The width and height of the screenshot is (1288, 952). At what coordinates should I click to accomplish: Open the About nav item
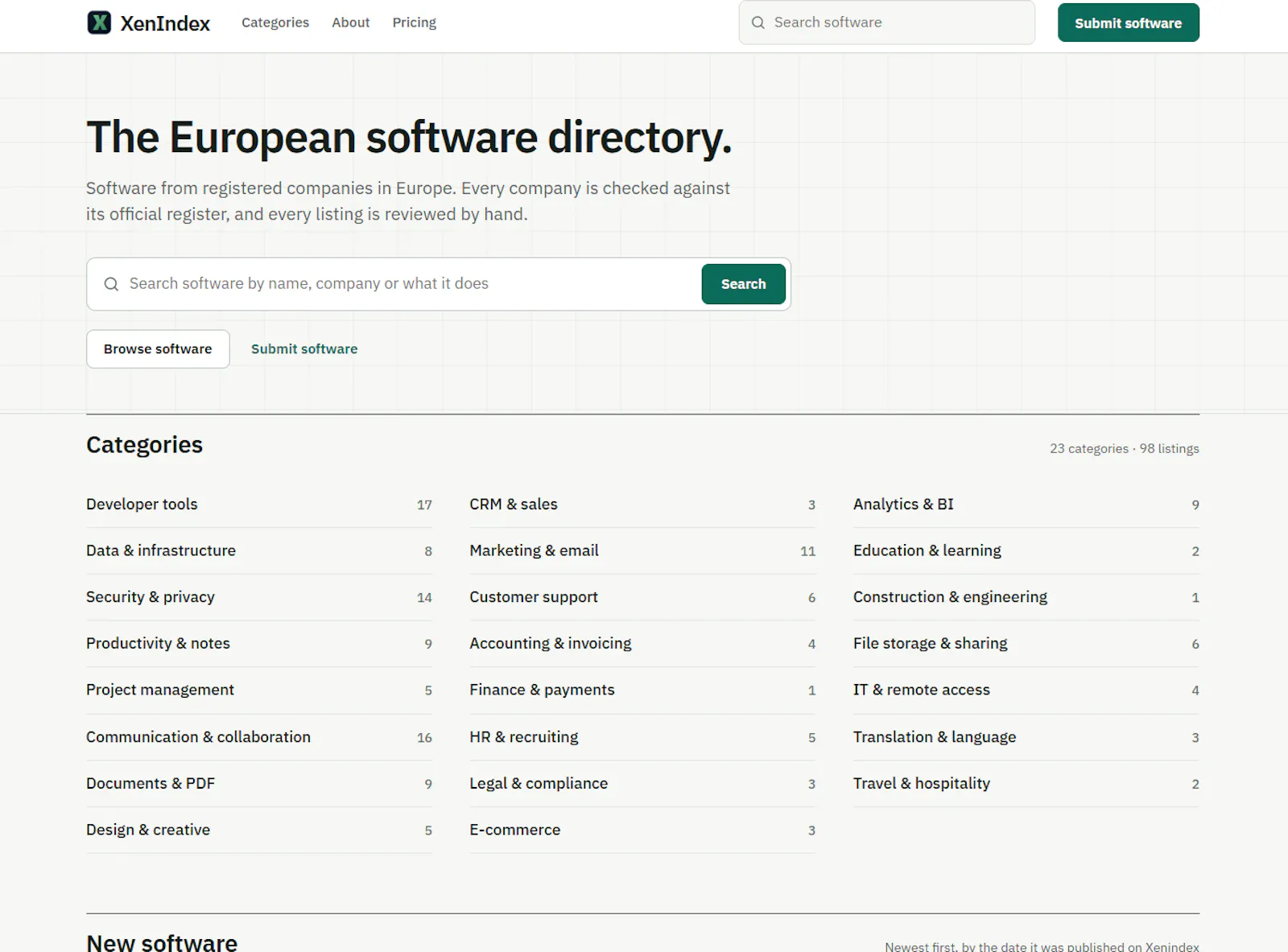click(x=351, y=23)
